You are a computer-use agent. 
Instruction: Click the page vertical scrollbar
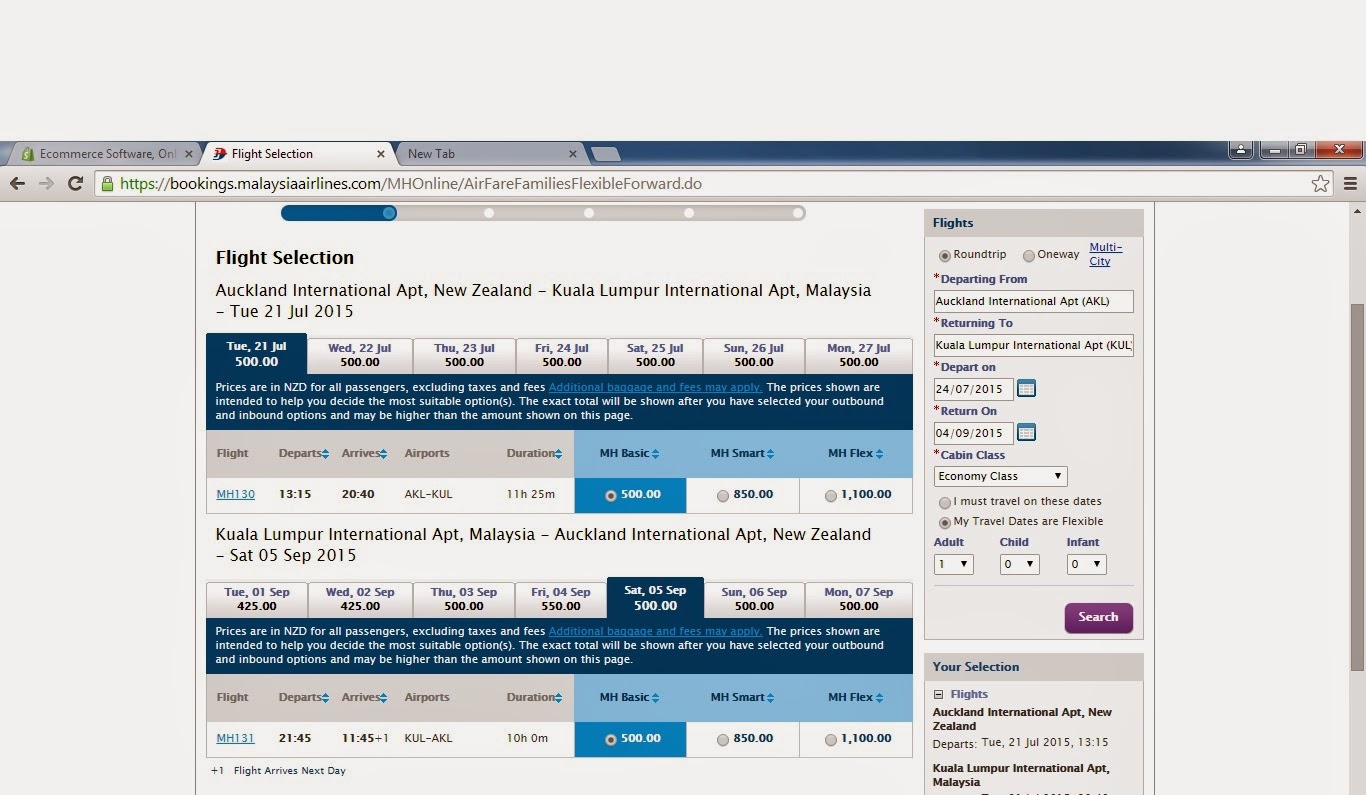click(1357, 487)
